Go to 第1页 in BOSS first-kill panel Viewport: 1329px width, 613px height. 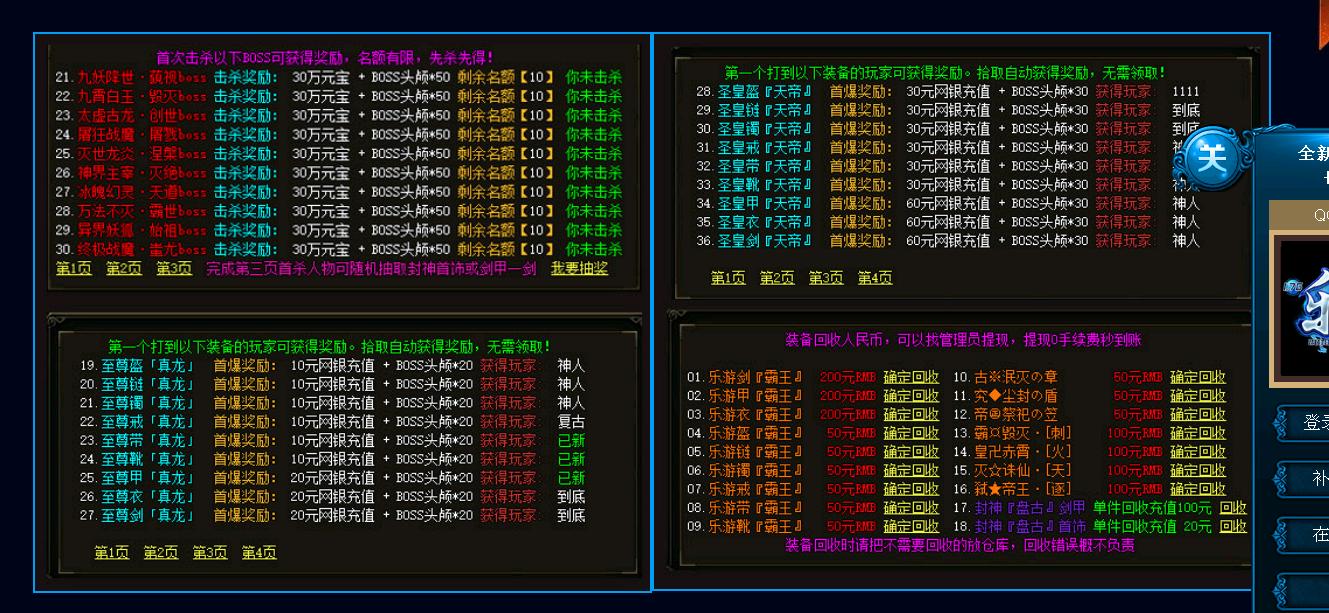coord(74,268)
